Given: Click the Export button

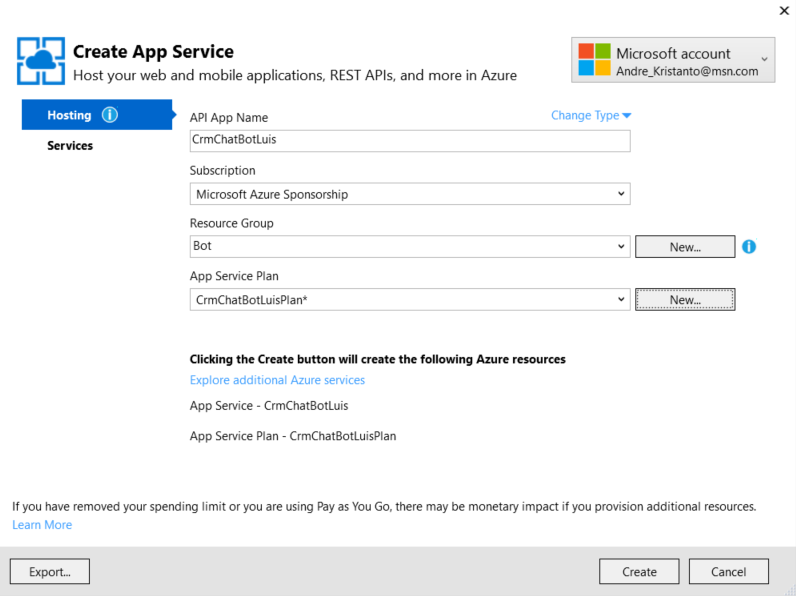Looking at the screenshot, I should tap(50, 572).
